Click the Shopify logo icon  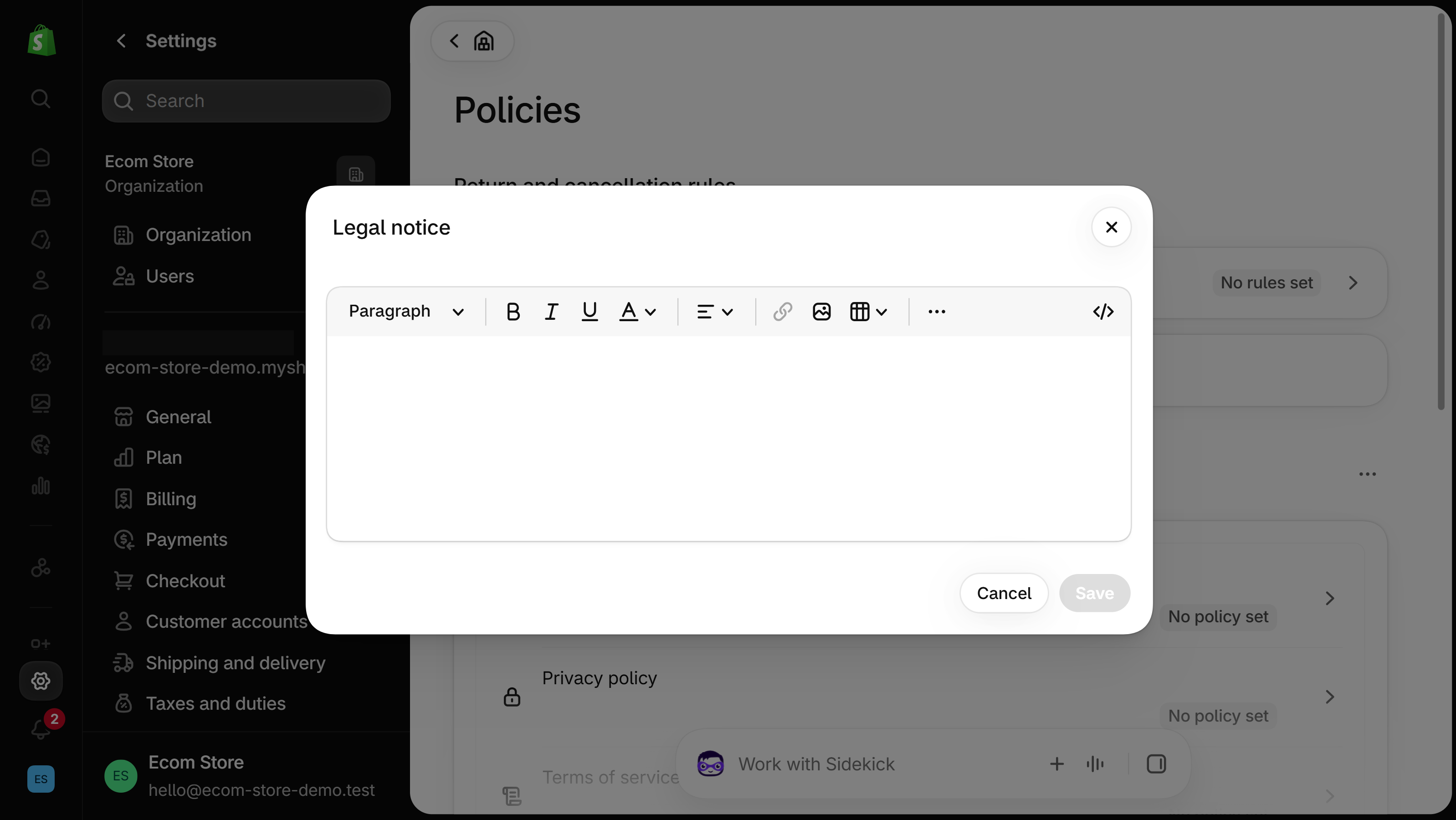[x=41, y=41]
